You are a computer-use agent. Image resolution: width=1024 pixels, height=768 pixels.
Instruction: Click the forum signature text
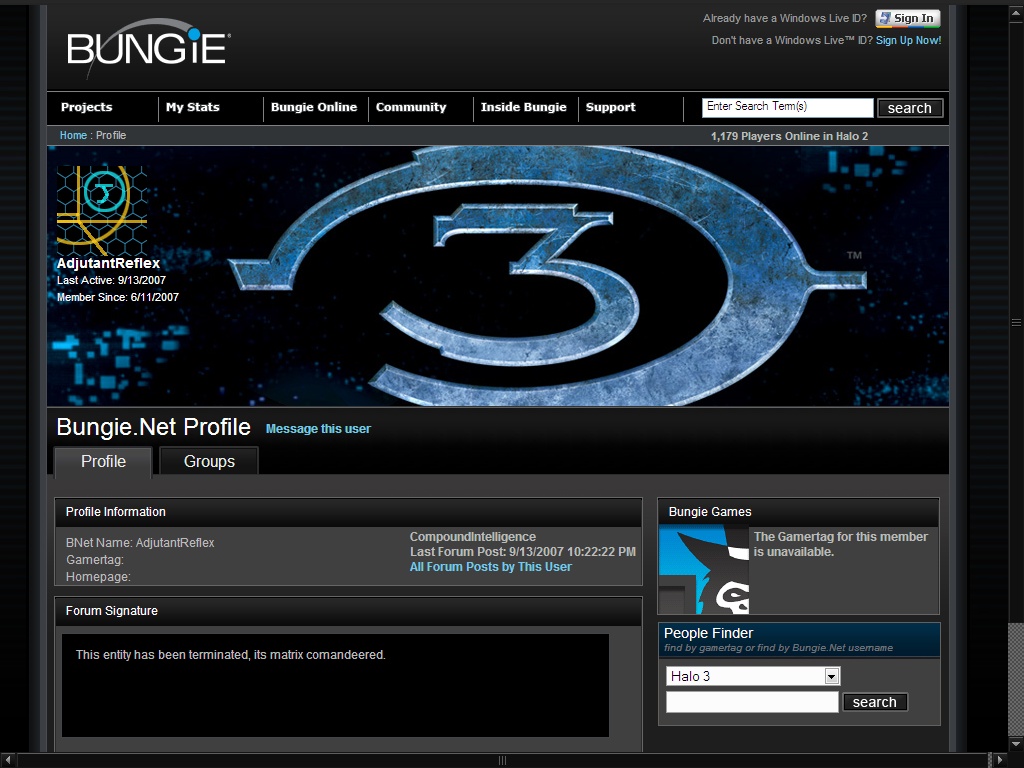coord(231,654)
